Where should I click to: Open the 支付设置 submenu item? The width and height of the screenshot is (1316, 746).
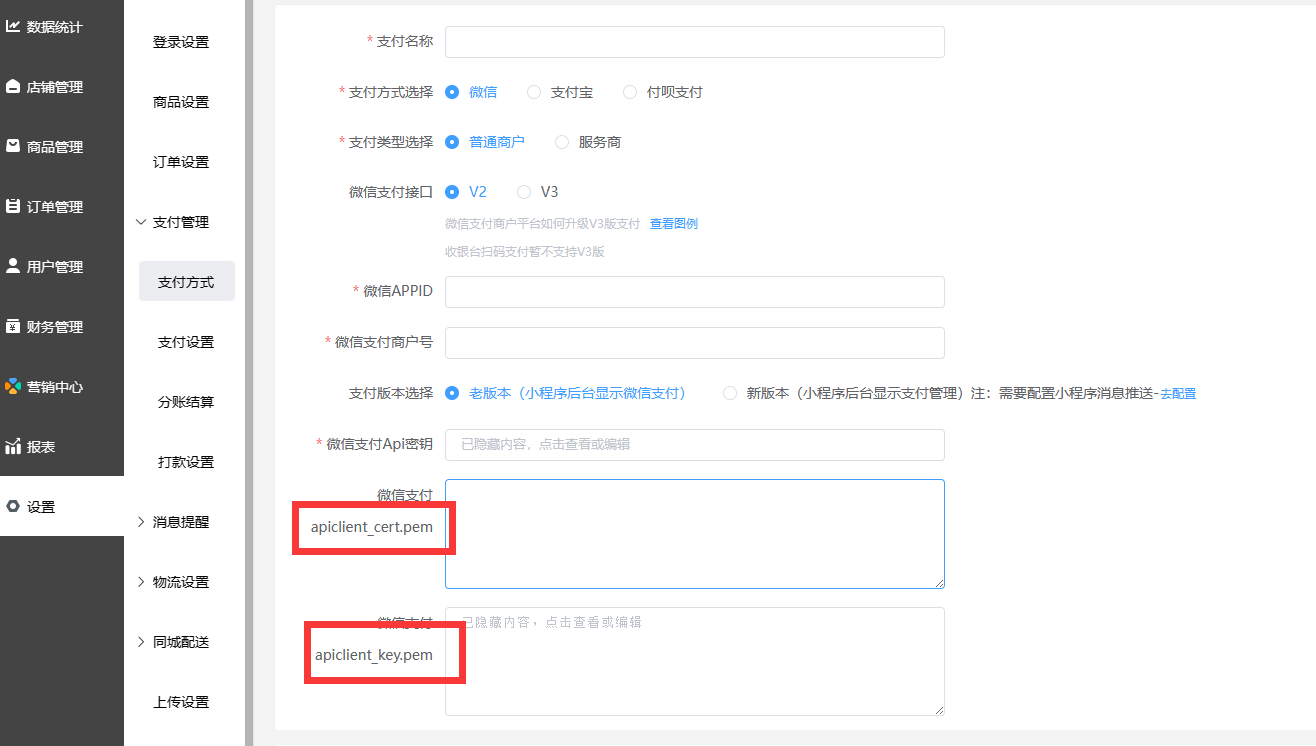[186, 342]
